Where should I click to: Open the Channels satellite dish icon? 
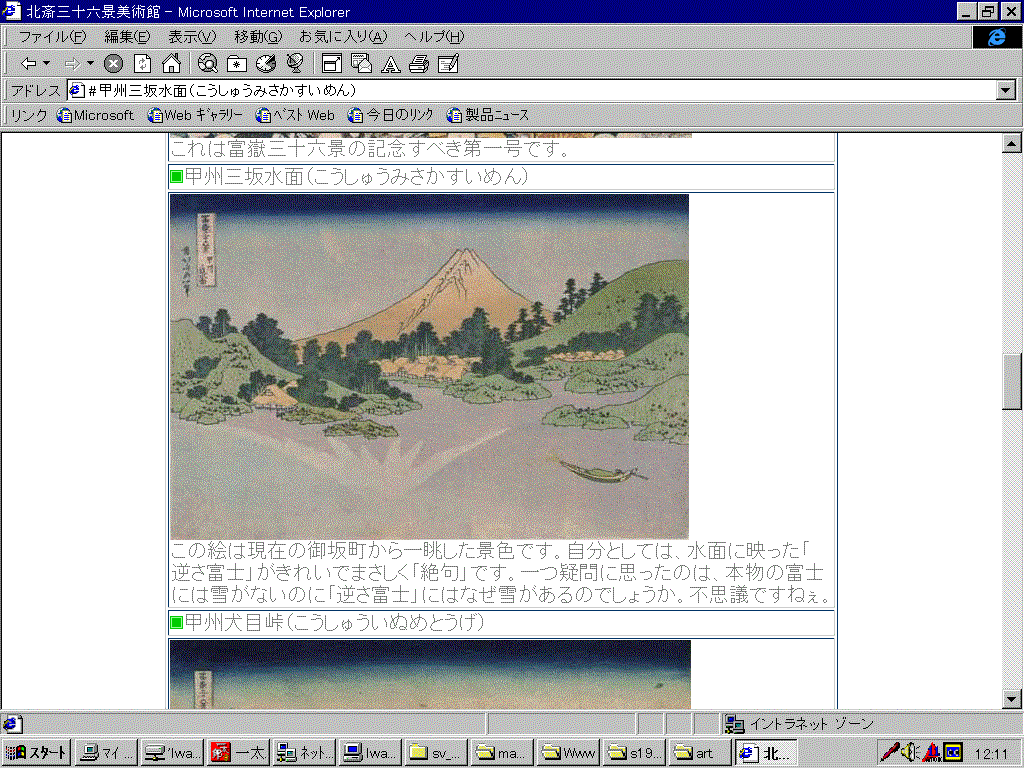[x=295, y=63]
